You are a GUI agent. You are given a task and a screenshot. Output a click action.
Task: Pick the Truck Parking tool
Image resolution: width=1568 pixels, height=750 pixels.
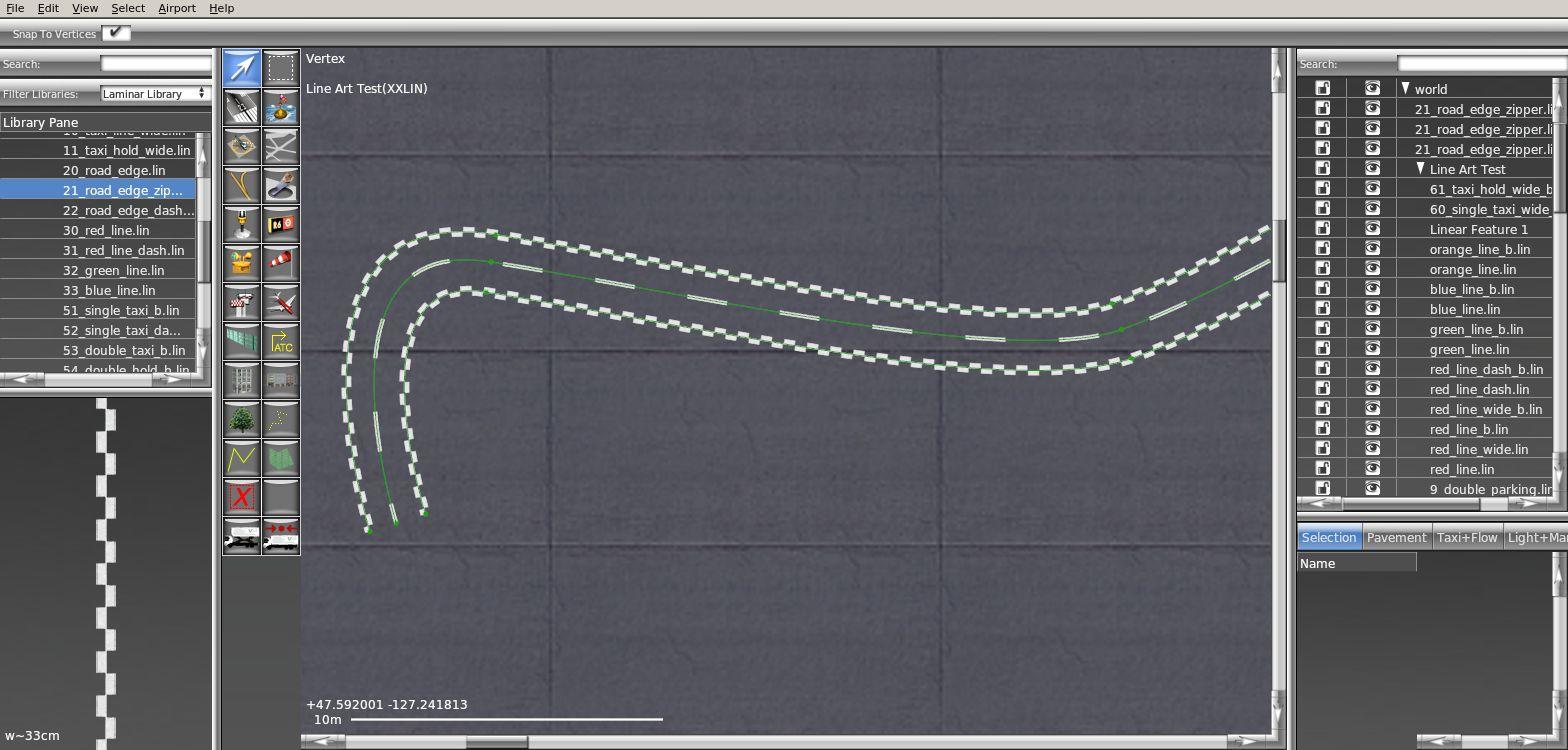pyautogui.click(x=241, y=536)
